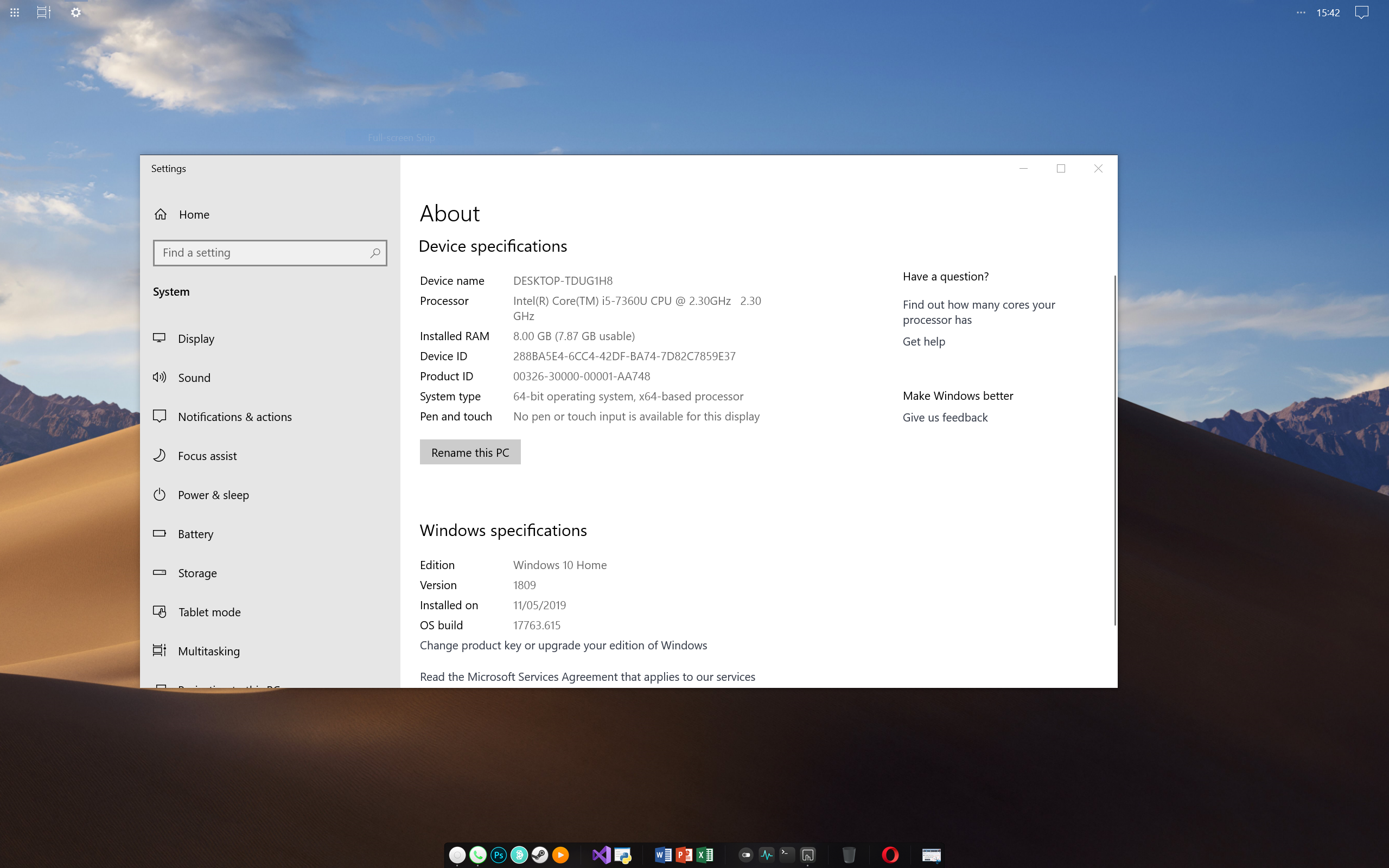
Task: Click the gear icon in top bar
Action: pos(76,12)
